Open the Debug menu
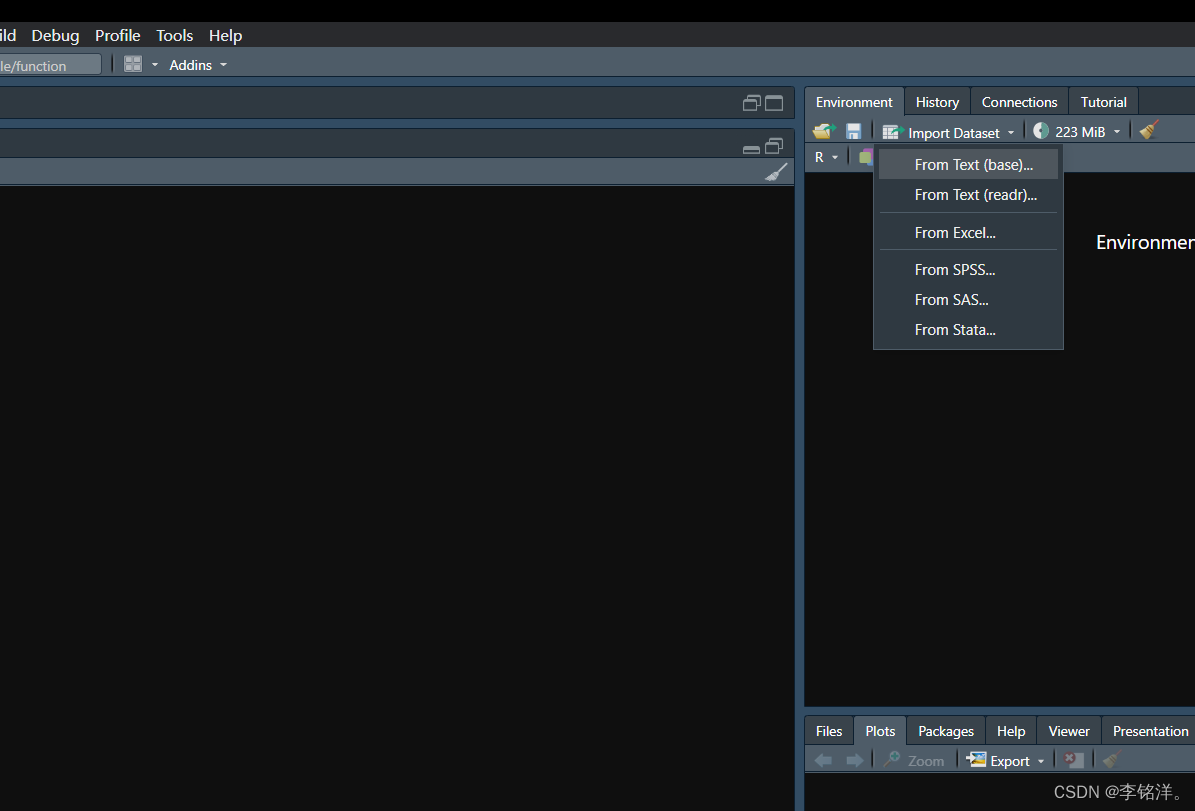The image size is (1195, 811). (x=55, y=36)
